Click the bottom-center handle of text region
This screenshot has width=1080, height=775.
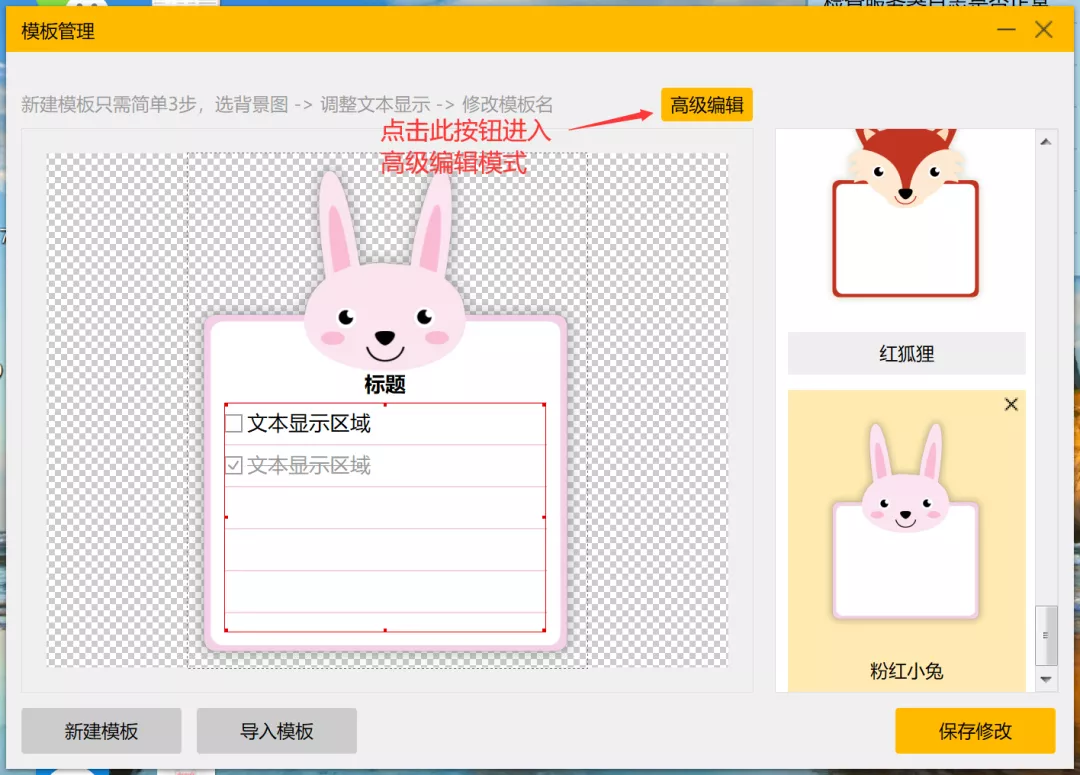pos(385,630)
